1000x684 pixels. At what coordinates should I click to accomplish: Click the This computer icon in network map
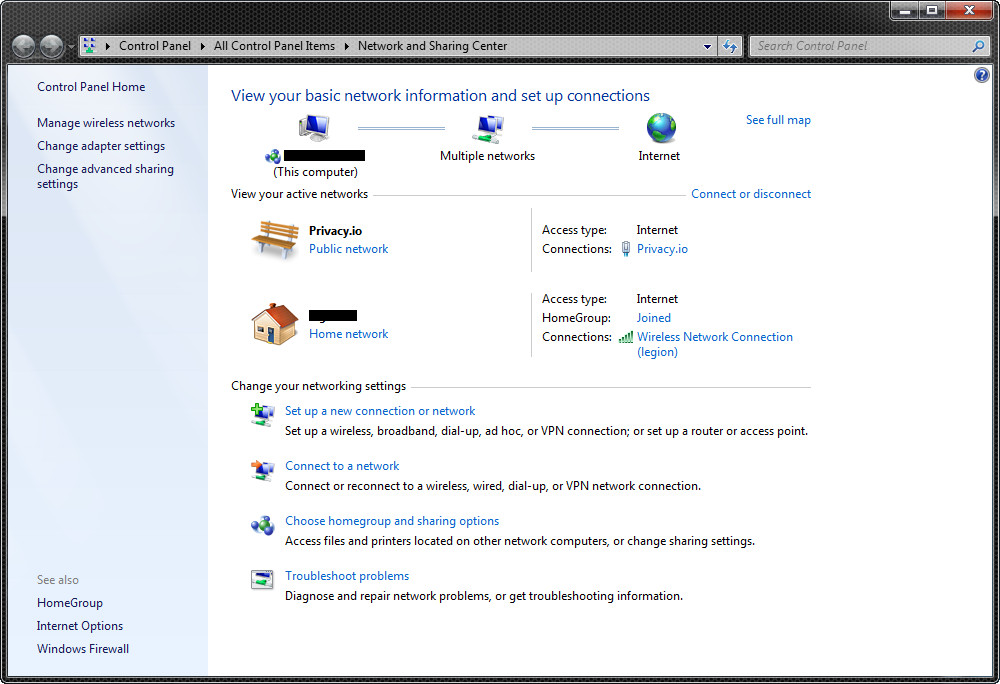[314, 128]
